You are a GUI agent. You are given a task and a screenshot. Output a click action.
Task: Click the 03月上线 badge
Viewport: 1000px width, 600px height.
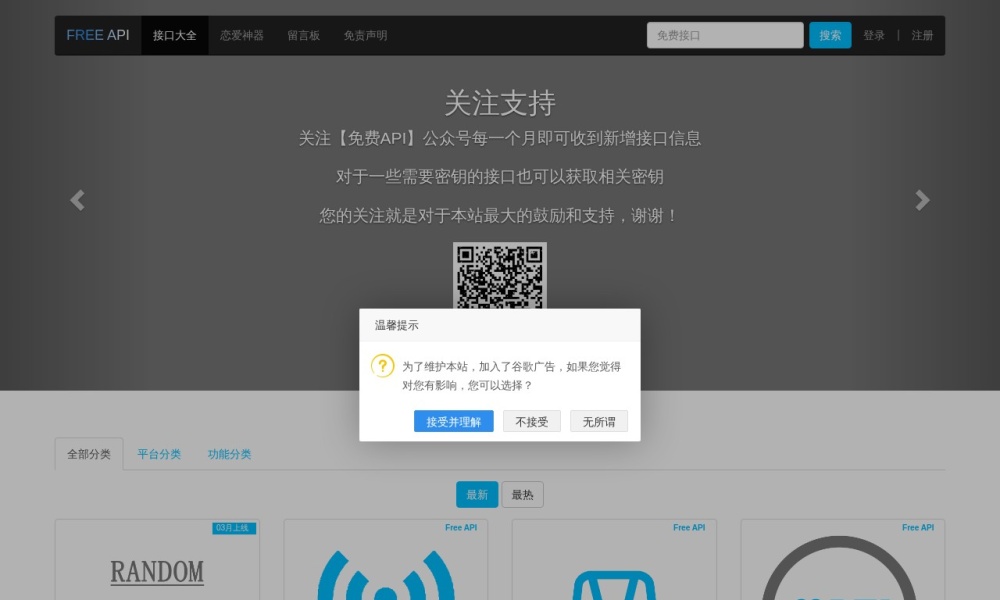pos(233,528)
